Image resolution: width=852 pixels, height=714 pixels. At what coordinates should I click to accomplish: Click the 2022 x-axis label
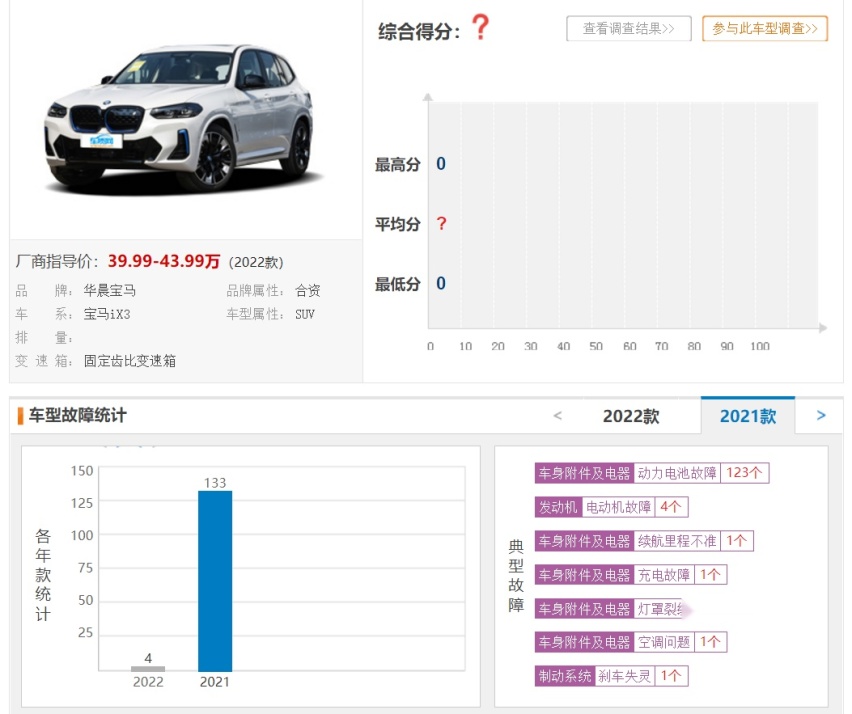tap(148, 682)
